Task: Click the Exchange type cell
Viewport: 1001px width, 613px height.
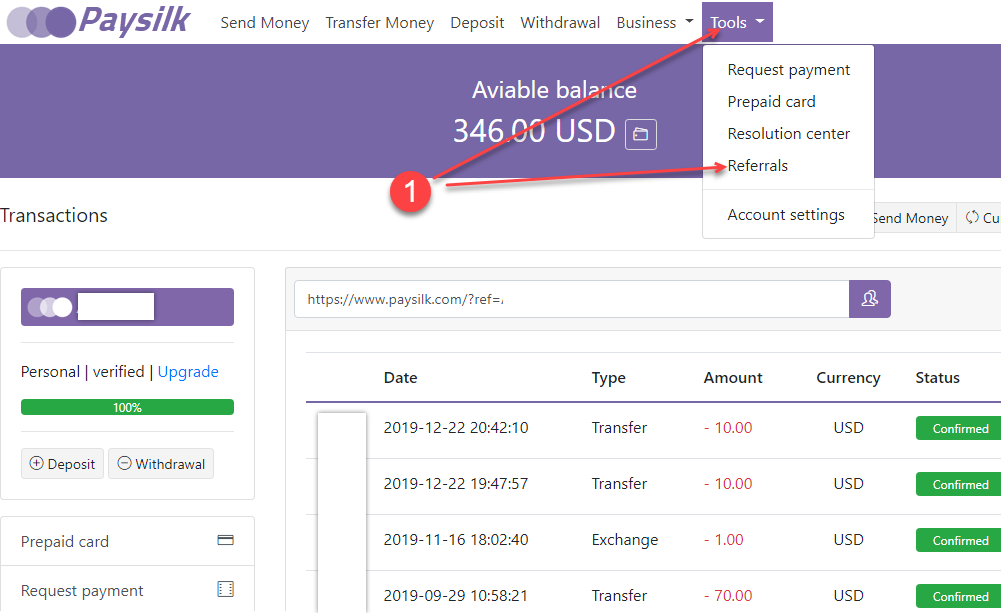Action: 624,540
